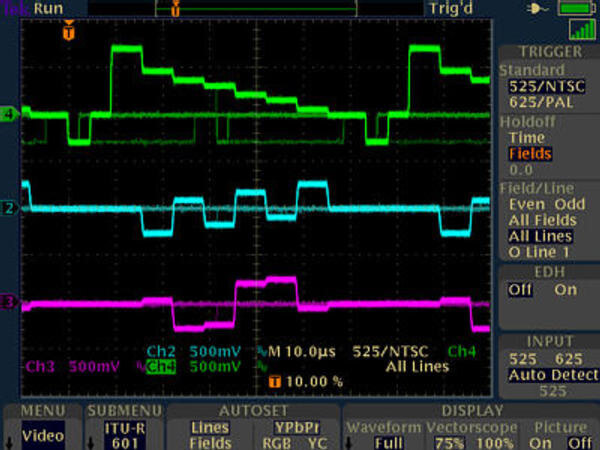Click the 10.00 % trigger position readout
This screenshot has height=450, width=600.
click(314, 382)
